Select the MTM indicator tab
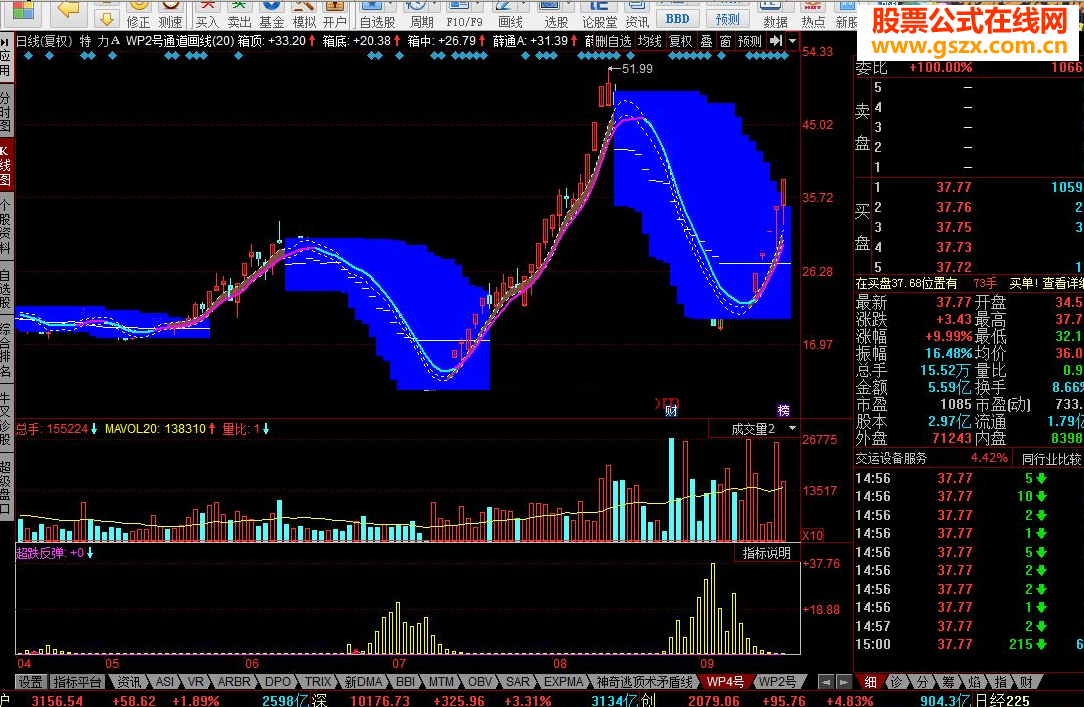 pyautogui.click(x=441, y=682)
